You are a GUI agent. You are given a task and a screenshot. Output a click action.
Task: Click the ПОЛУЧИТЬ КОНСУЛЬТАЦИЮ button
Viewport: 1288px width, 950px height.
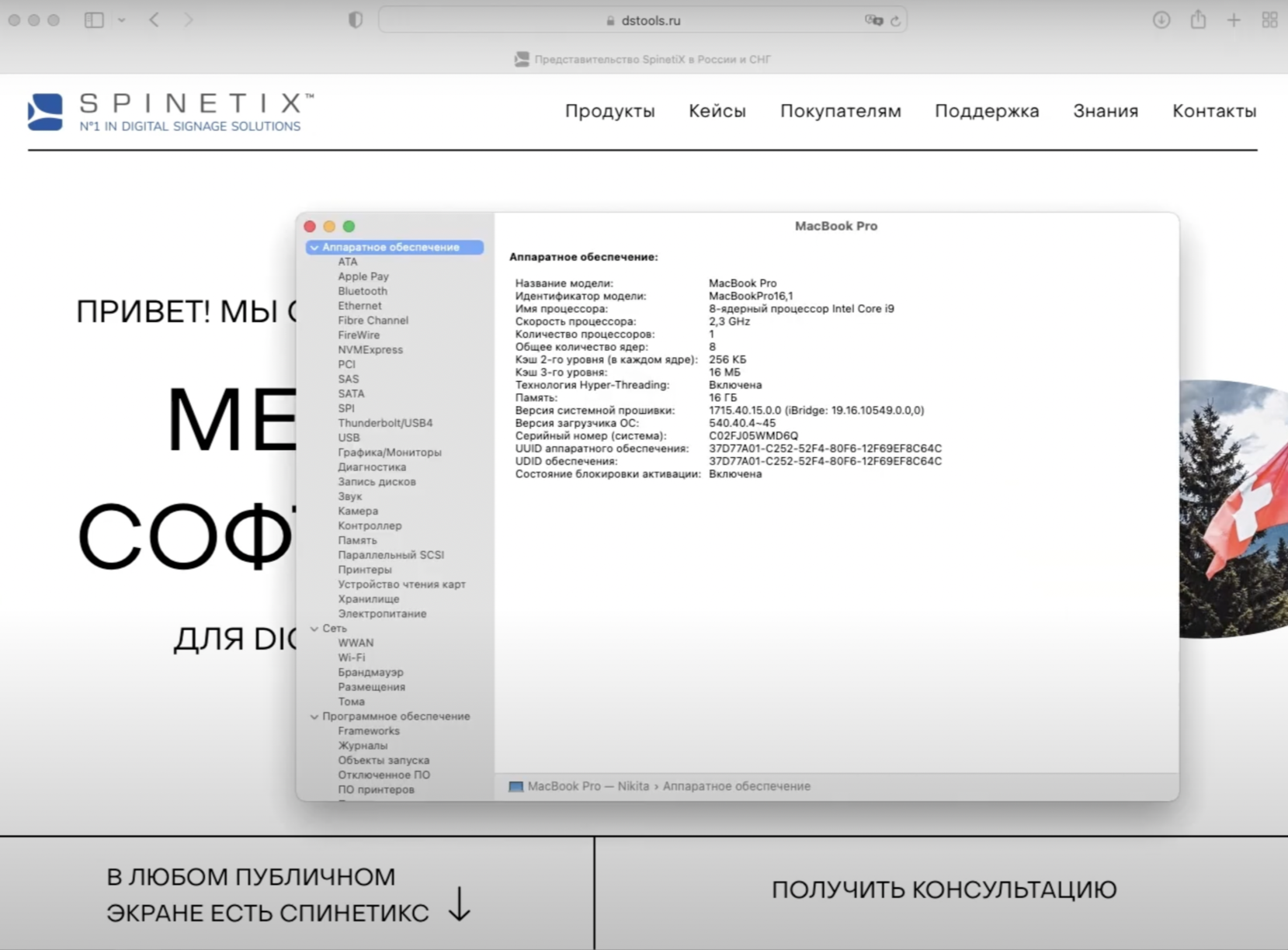pos(944,889)
